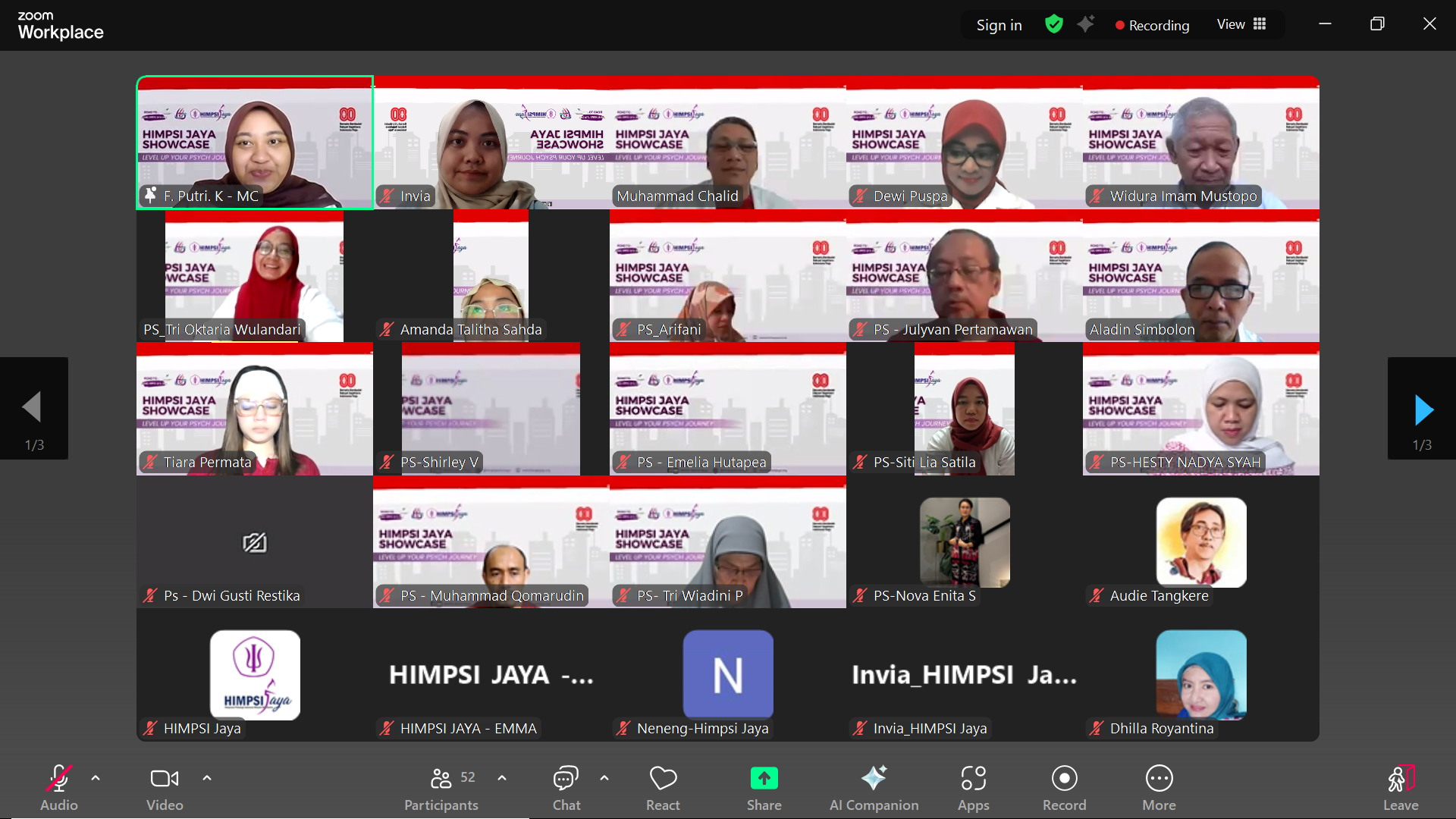Click the Sign in button
This screenshot has height=819, width=1456.
(999, 25)
